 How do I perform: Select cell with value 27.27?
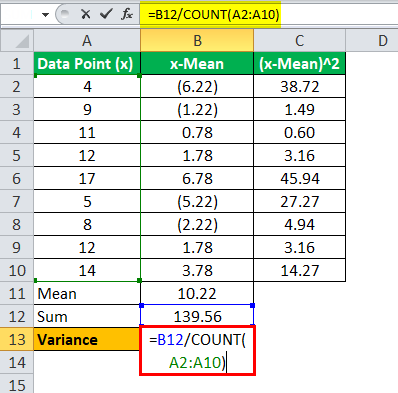coord(299,201)
